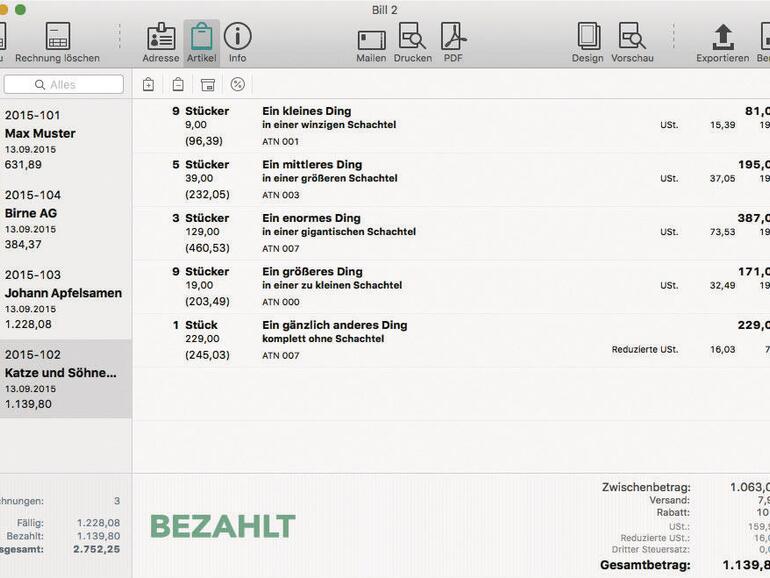Image resolution: width=770 pixels, height=578 pixels.
Task: Click the Gesamtbetrag total label
Action: [645, 565]
